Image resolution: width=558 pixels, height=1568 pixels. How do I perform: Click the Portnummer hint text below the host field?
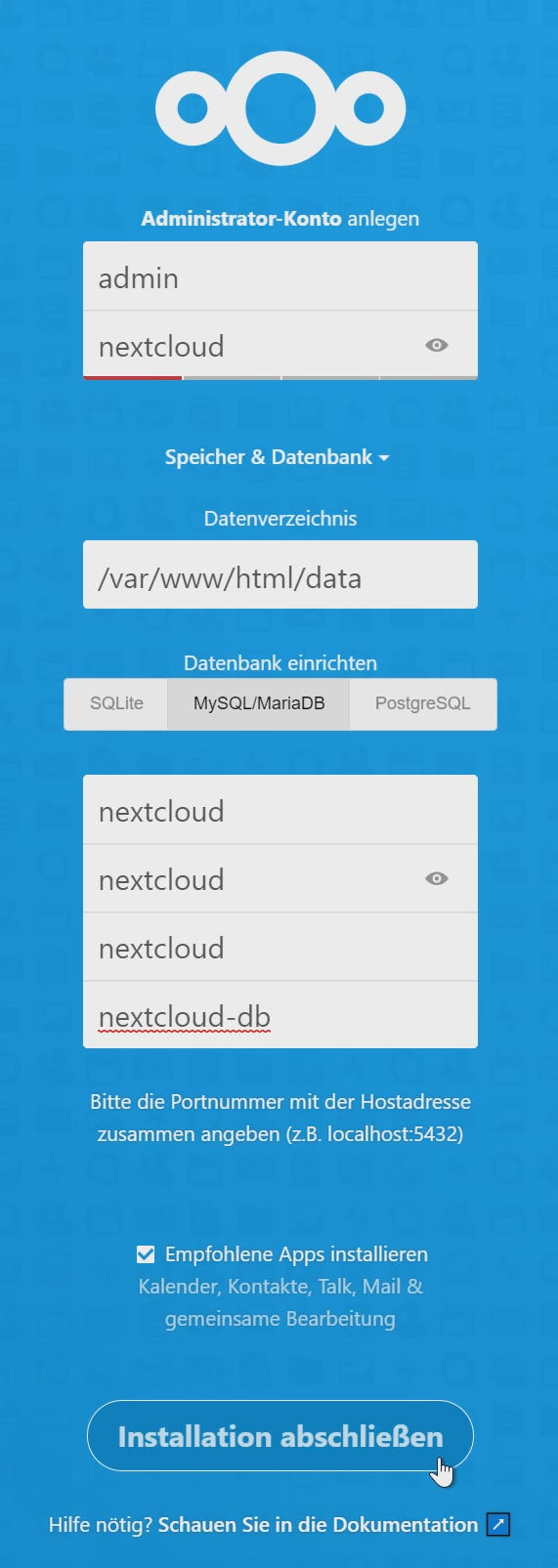[280, 1118]
